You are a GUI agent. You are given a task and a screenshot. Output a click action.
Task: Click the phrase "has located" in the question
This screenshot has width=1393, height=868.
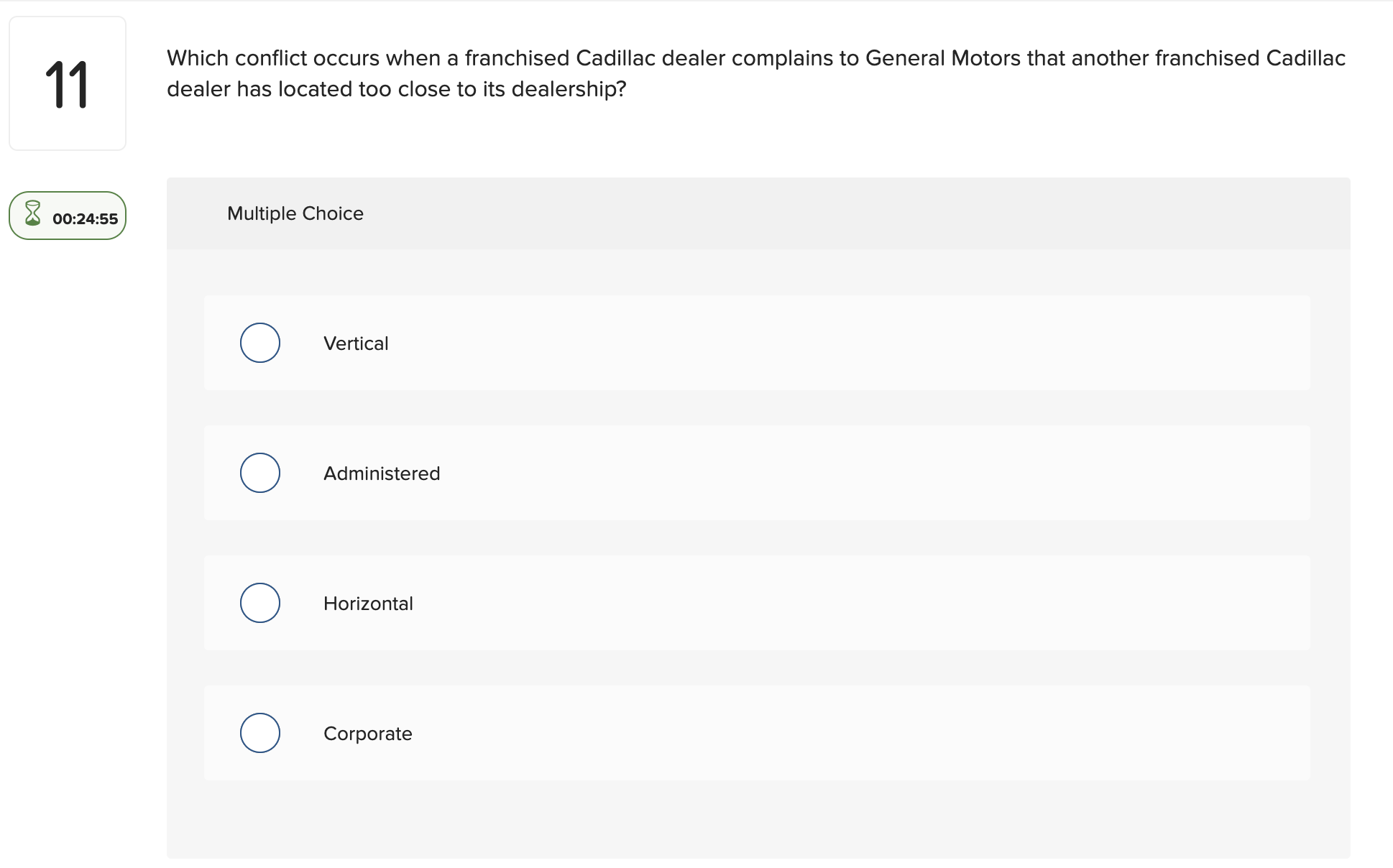pyautogui.click(x=294, y=89)
